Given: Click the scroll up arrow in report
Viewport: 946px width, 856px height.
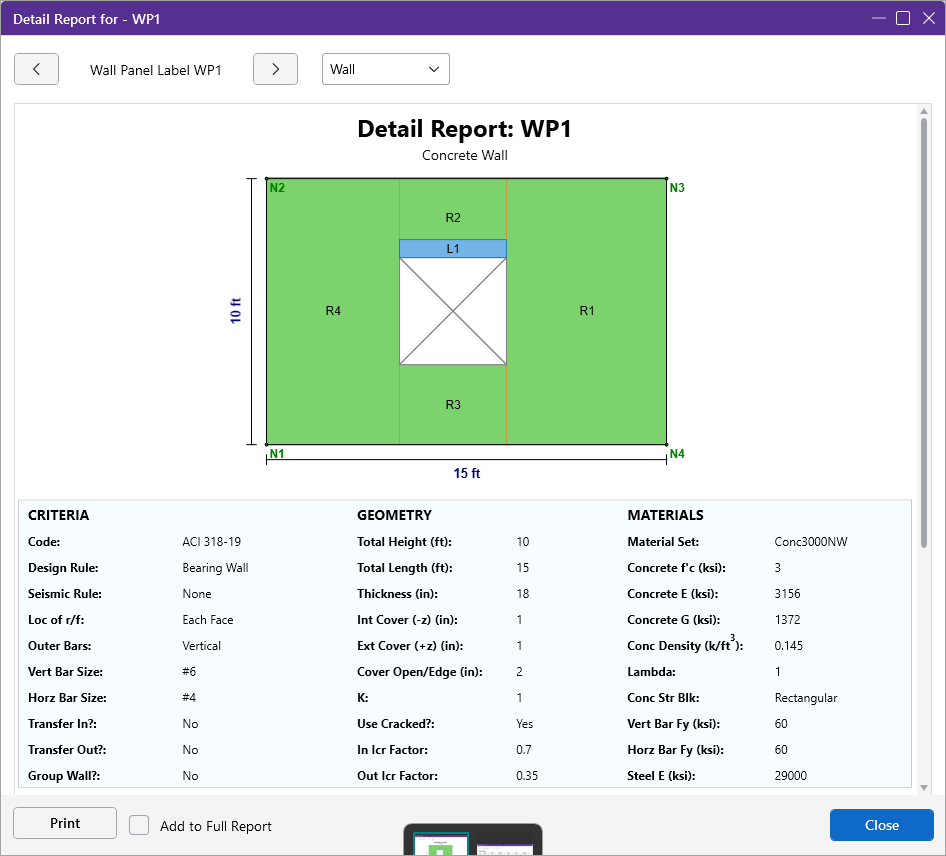Looking at the screenshot, I should [924, 110].
